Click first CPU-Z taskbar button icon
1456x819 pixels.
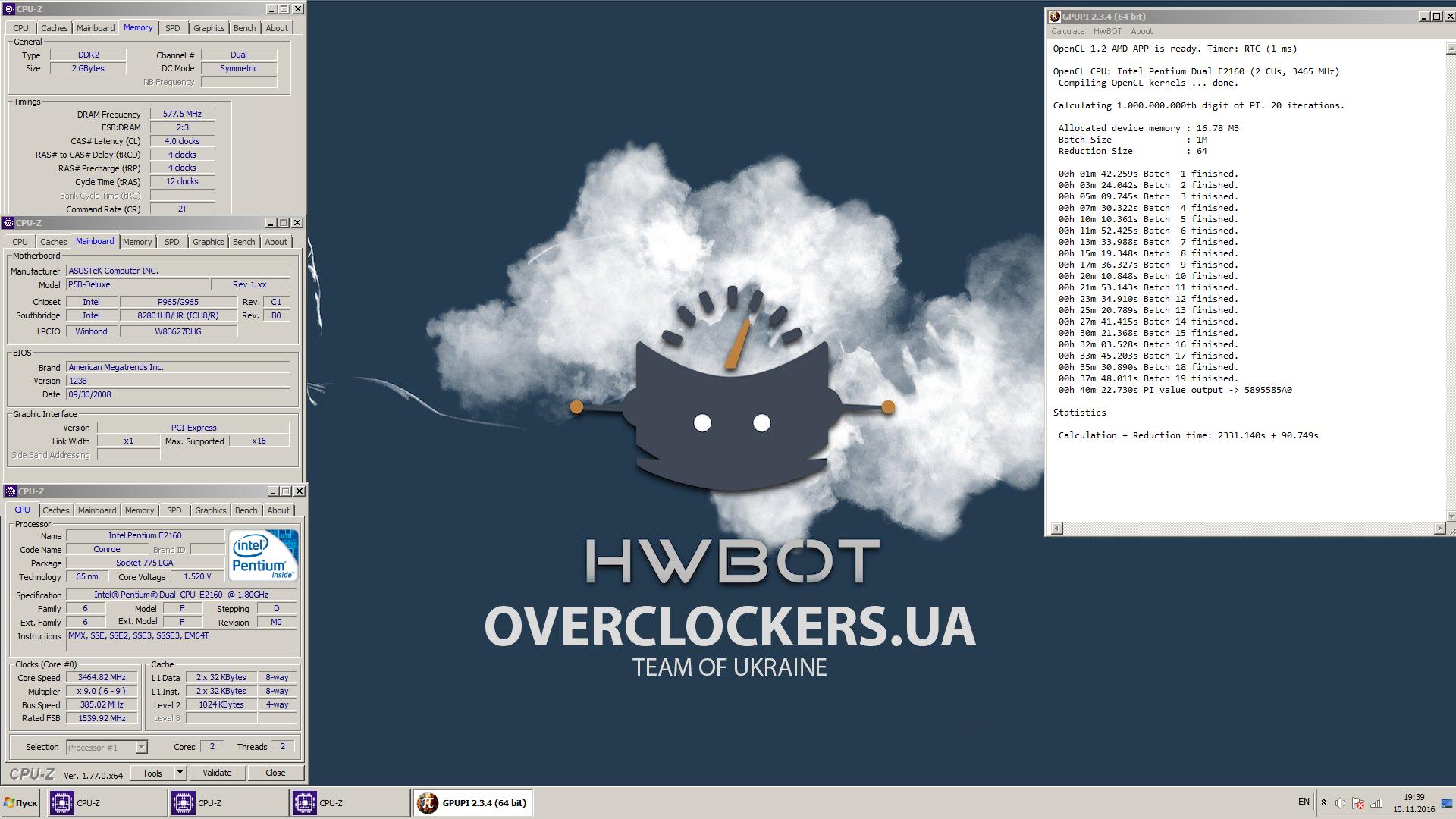(x=61, y=802)
